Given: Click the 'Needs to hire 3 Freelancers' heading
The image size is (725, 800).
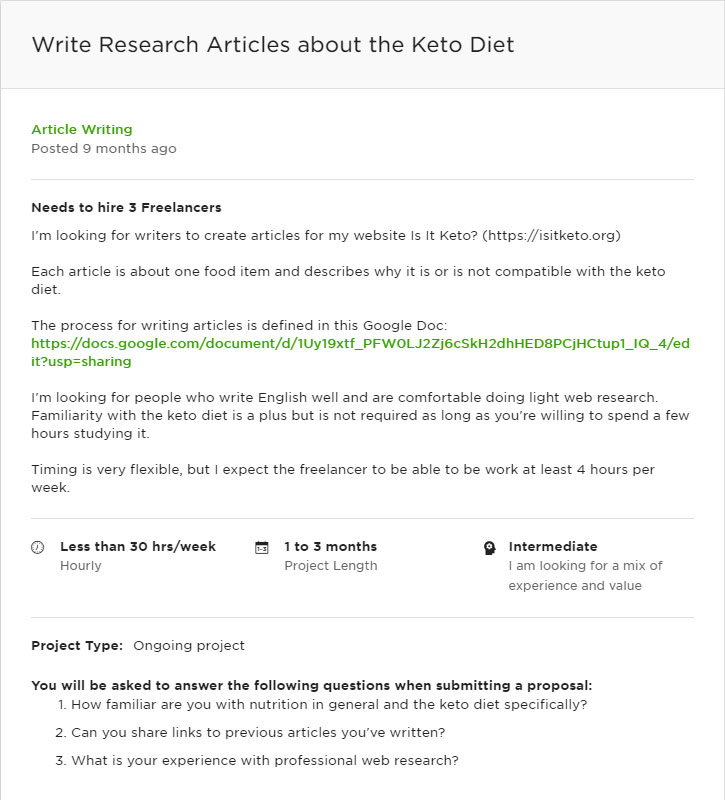Looking at the screenshot, I should click(x=126, y=208).
